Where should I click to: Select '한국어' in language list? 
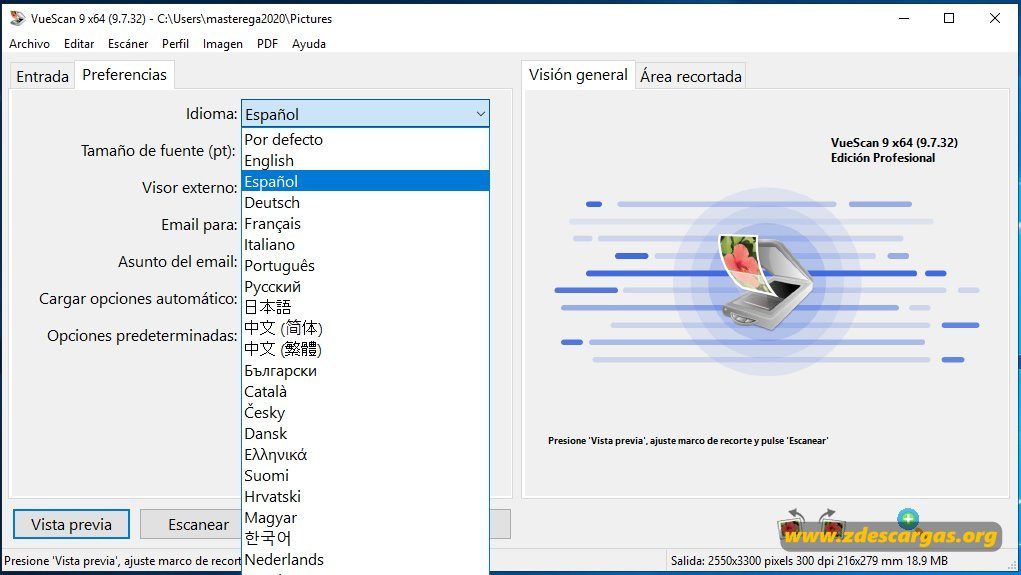tap(365, 539)
